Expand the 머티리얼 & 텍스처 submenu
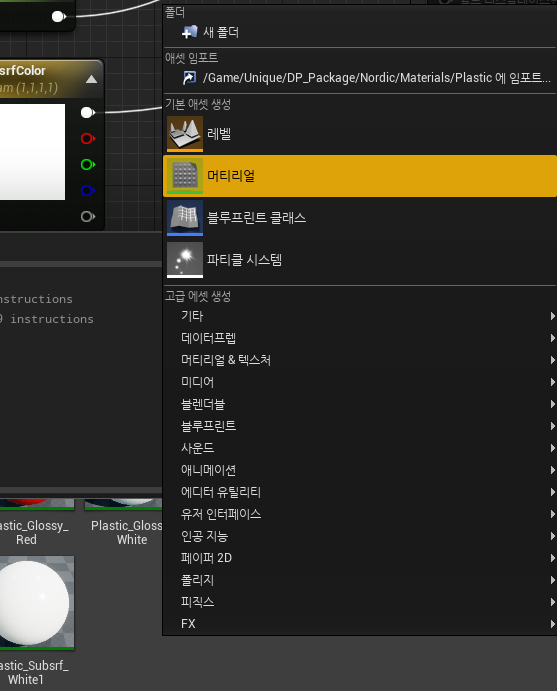557x691 pixels. point(360,360)
